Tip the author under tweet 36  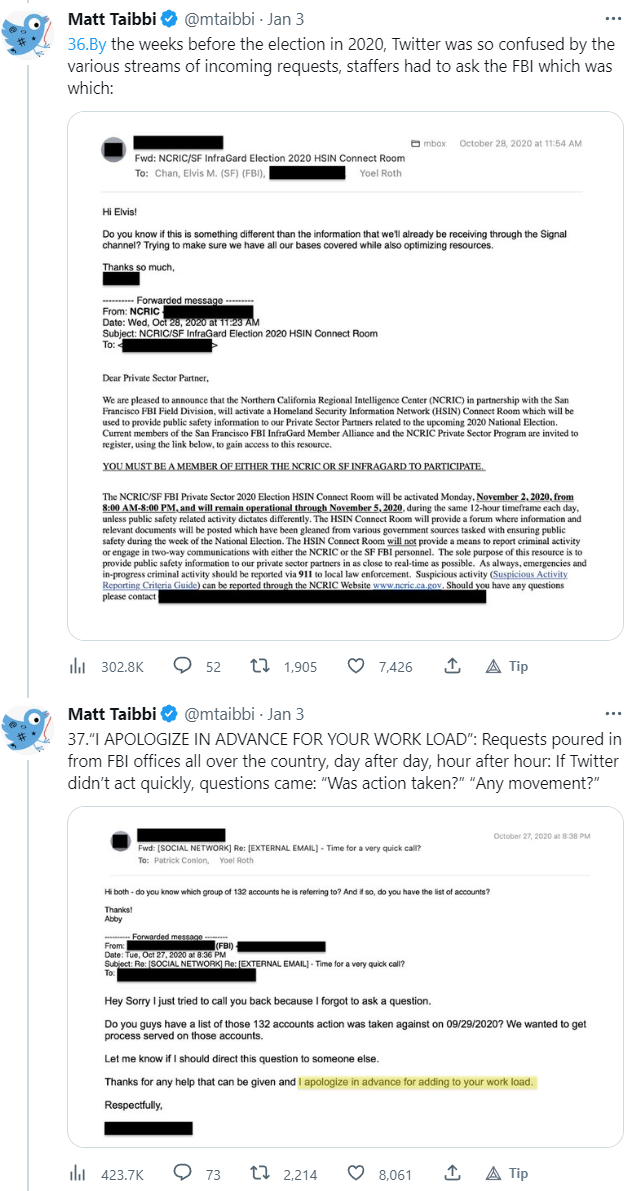(507, 666)
